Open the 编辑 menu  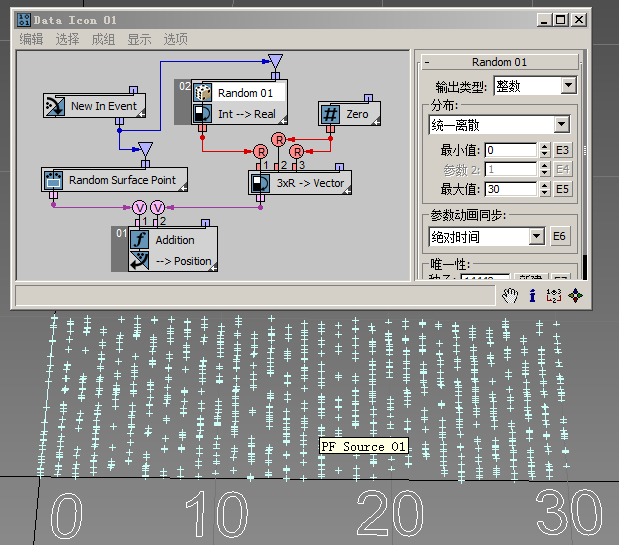point(31,39)
